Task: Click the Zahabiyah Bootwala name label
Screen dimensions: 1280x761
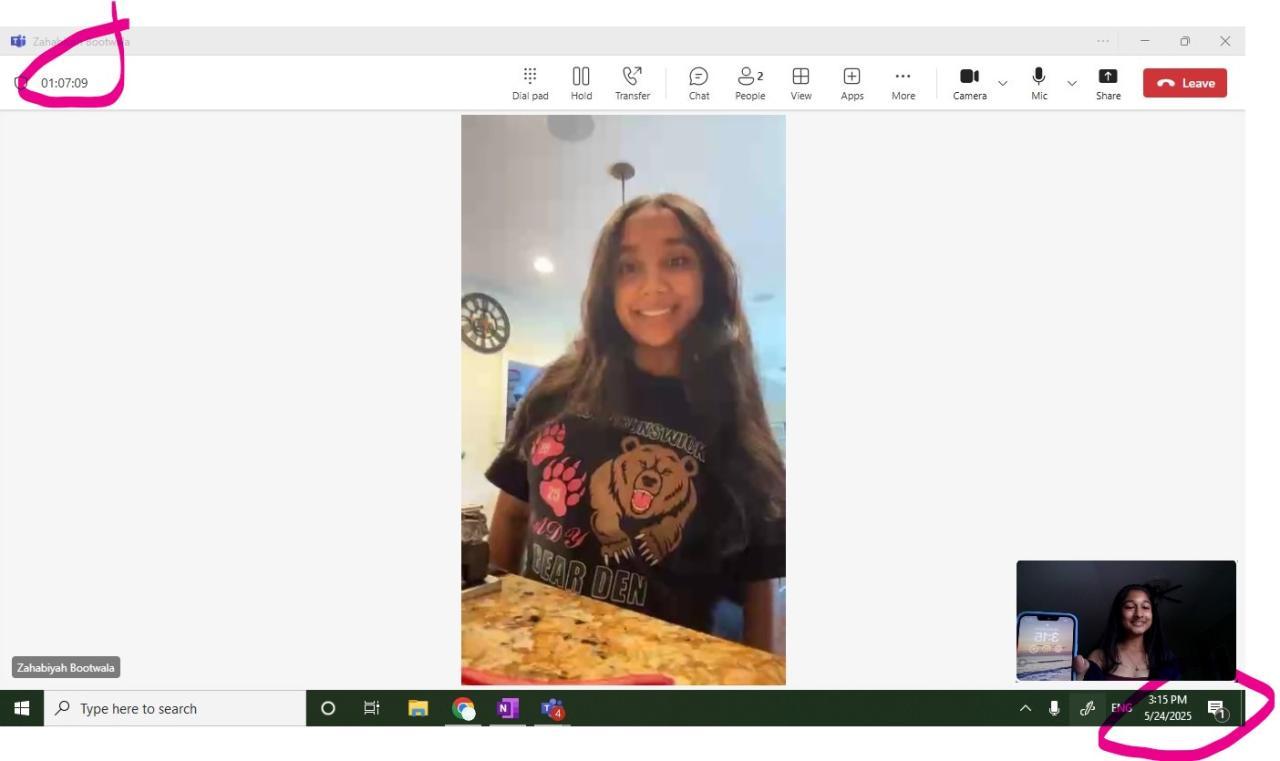Action: [65, 667]
